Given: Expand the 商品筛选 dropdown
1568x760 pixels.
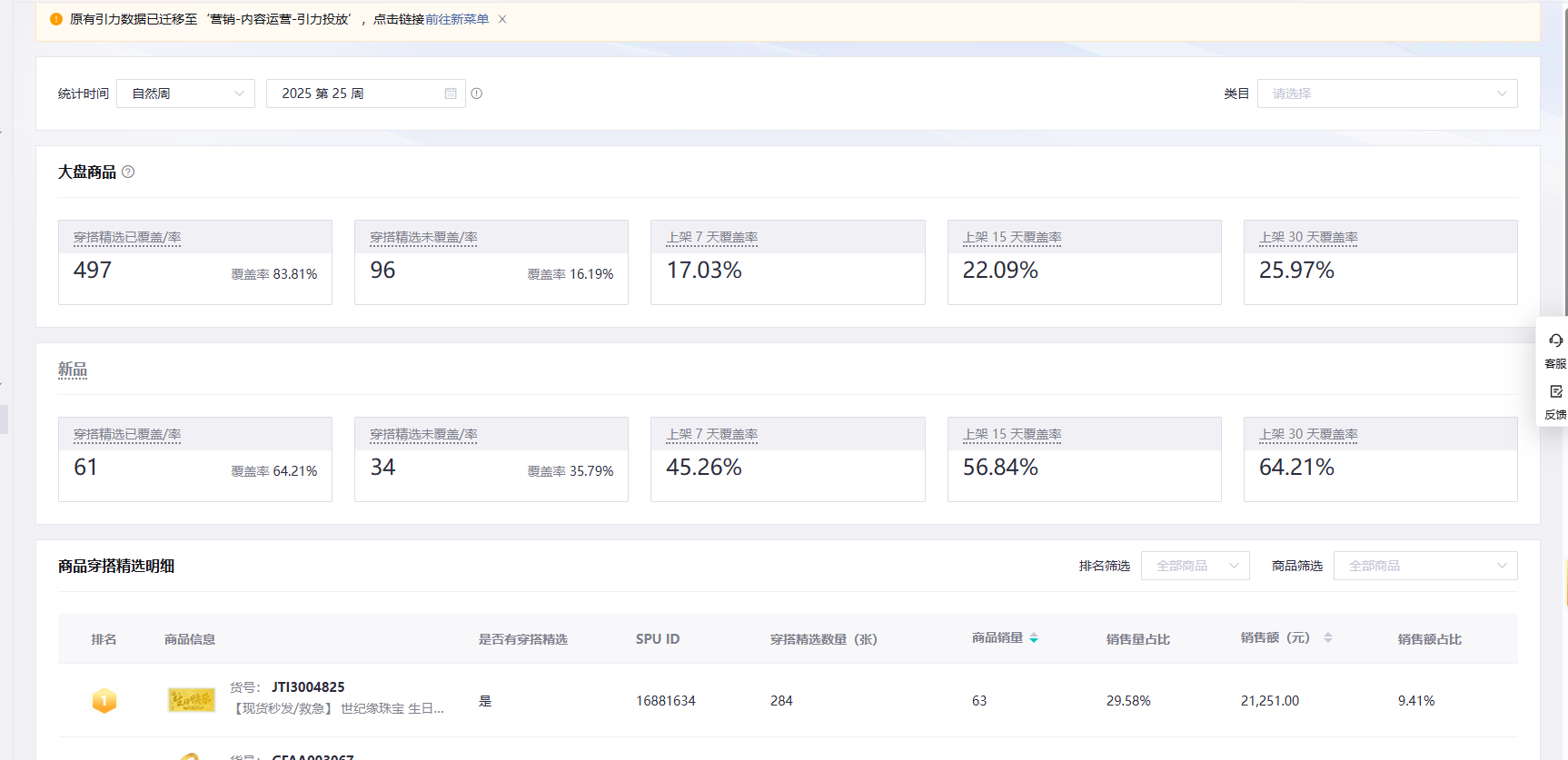Looking at the screenshot, I should point(1424,566).
